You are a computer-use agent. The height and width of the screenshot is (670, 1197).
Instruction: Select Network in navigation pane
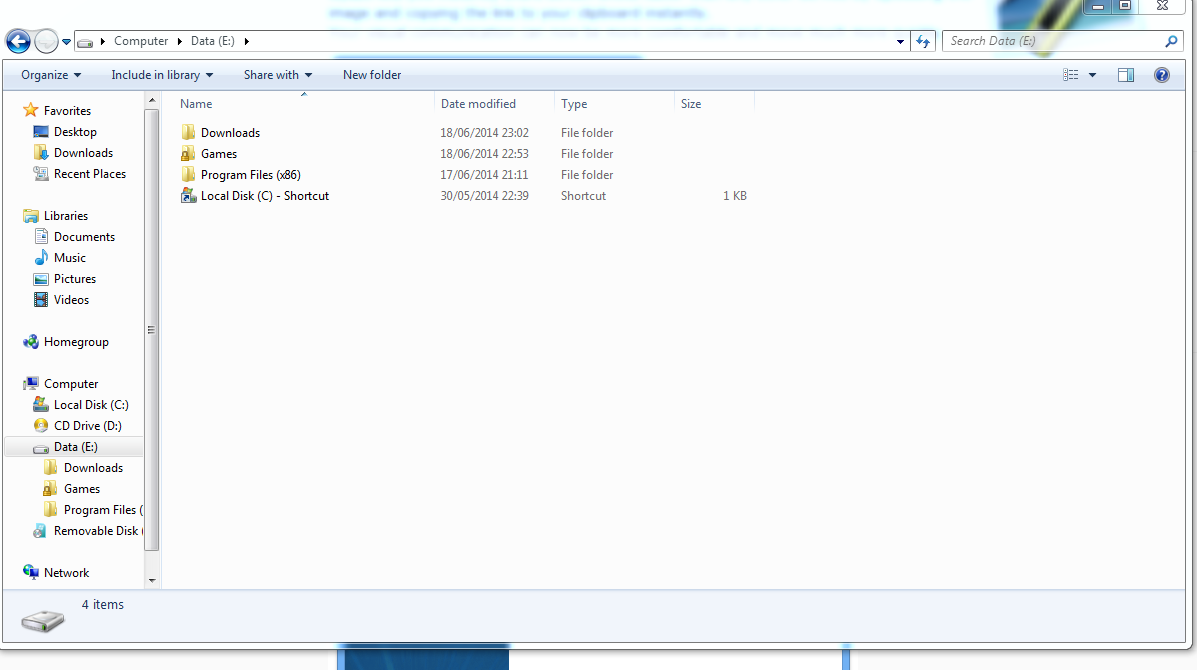click(66, 573)
